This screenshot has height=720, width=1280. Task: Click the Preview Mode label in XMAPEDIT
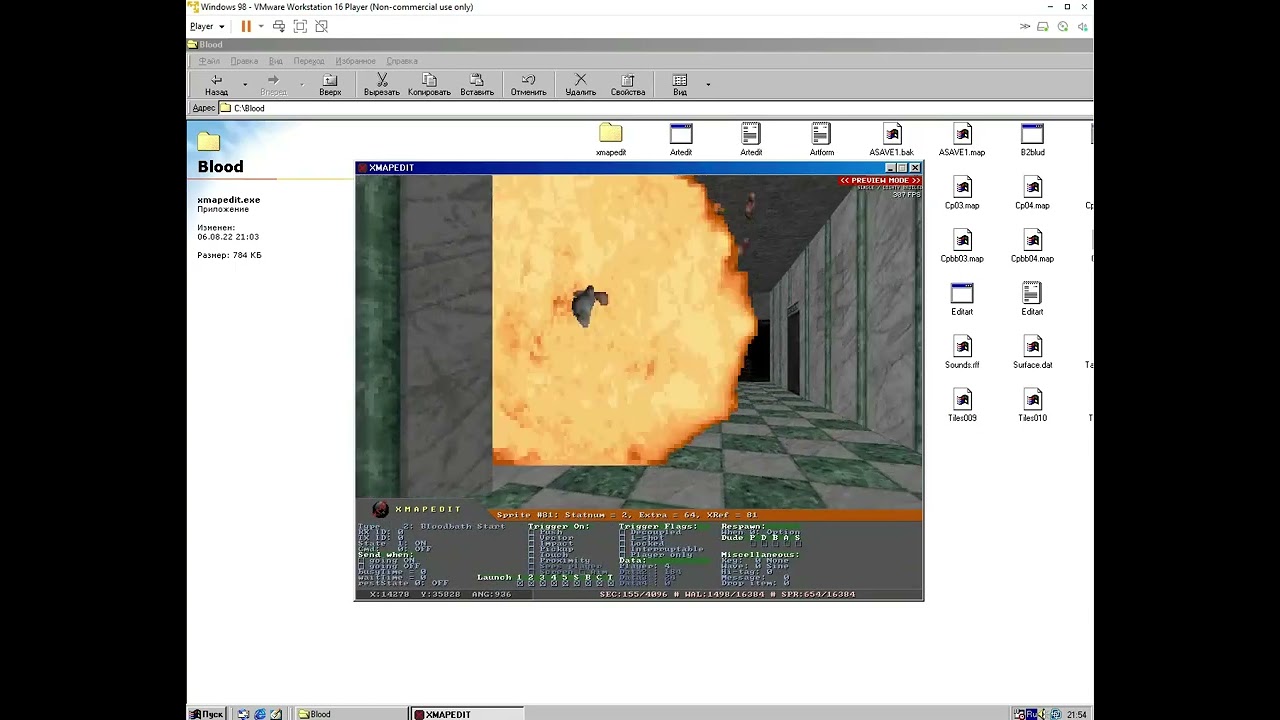pos(880,181)
